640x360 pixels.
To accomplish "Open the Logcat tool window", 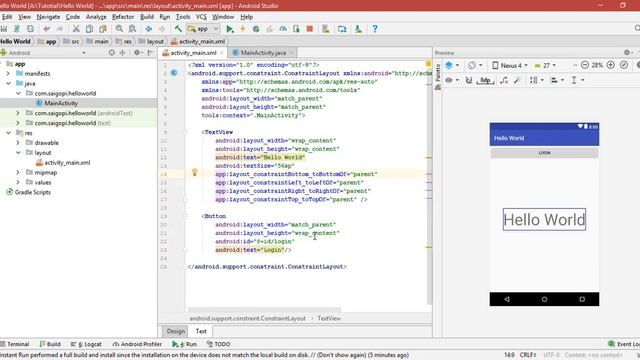I will tap(86, 344).
